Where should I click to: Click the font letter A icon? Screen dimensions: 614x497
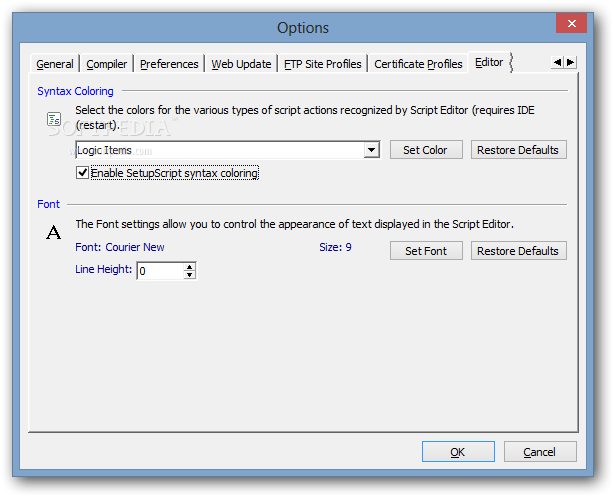click(x=54, y=232)
